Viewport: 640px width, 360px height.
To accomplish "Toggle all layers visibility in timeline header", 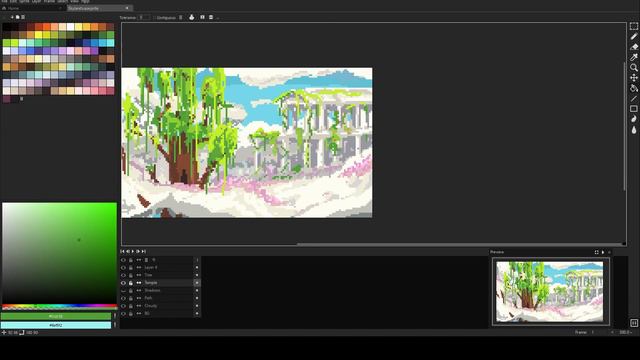I will (123, 260).
